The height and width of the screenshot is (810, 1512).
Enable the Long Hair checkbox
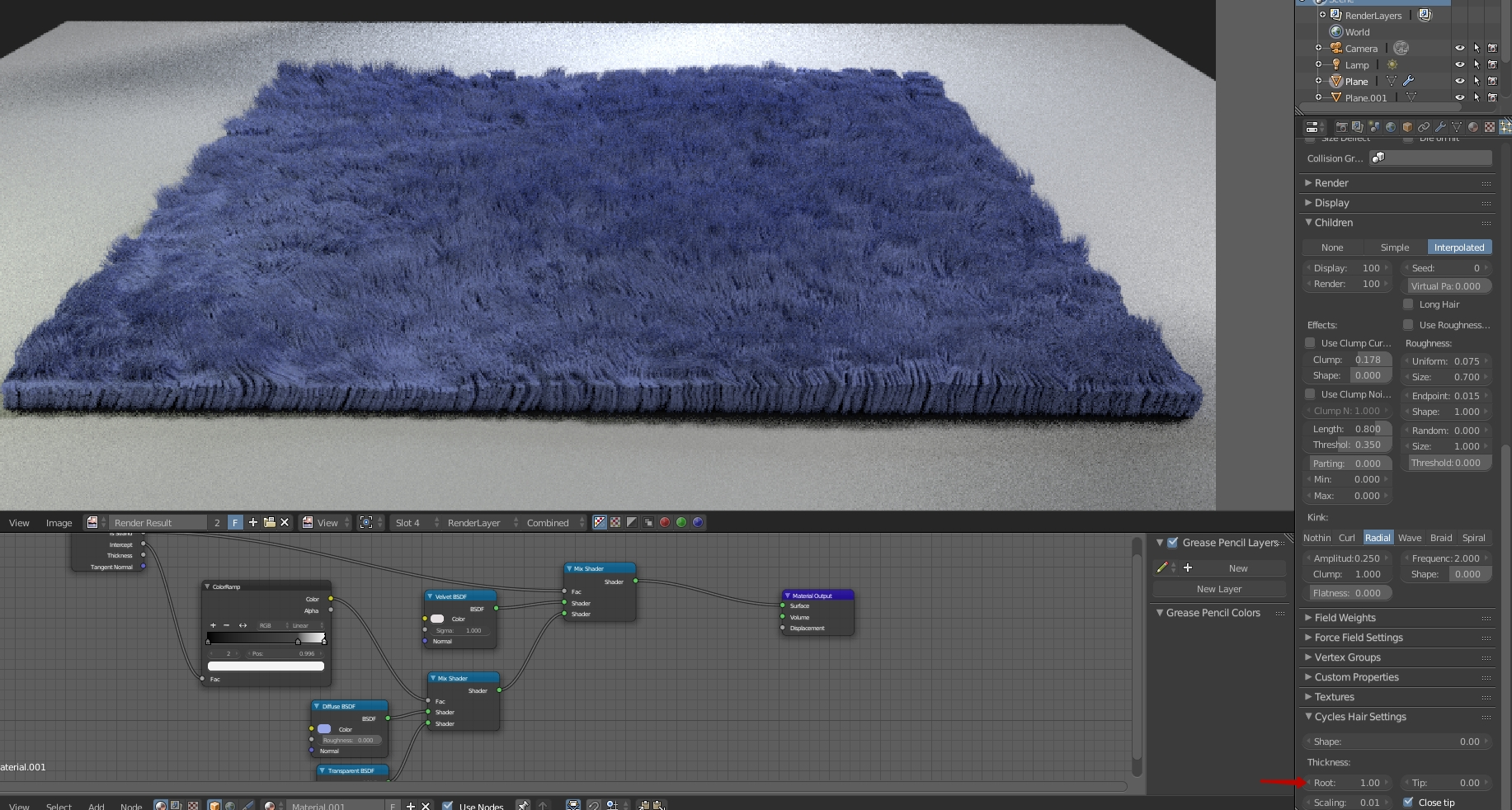coord(1409,304)
